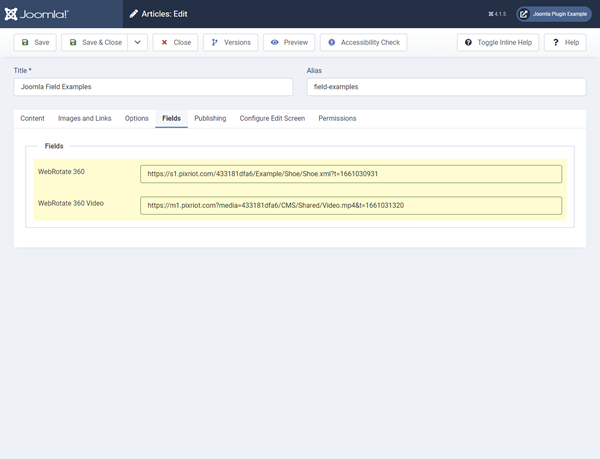This screenshot has height=459, width=600.
Task: Open the Versions history
Action: point(230,43)
